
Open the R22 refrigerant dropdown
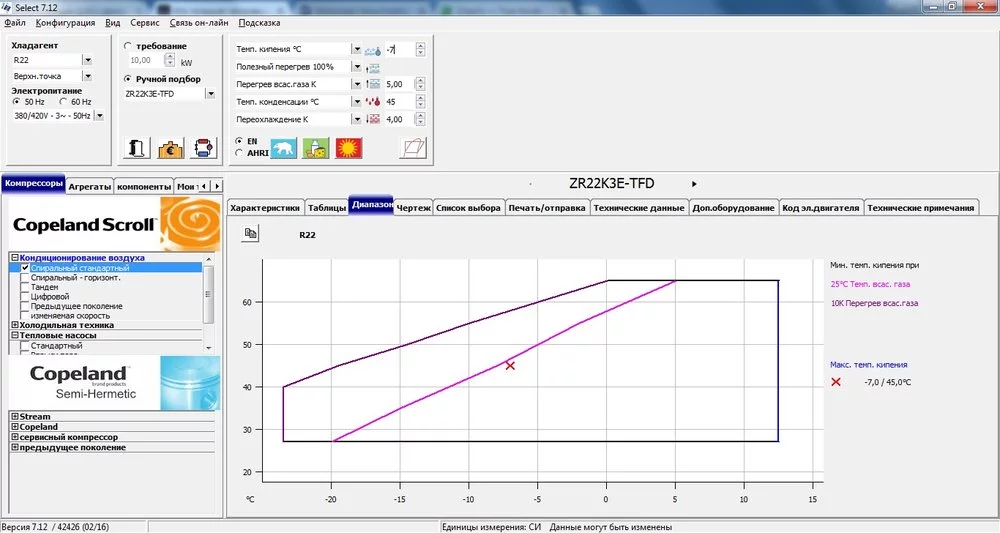pos(87,60)
